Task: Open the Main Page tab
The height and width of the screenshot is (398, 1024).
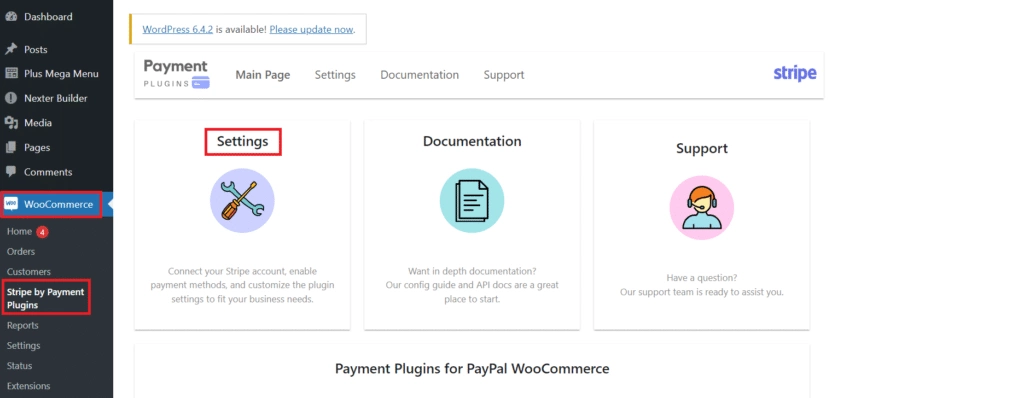Action: coord(263,75)
